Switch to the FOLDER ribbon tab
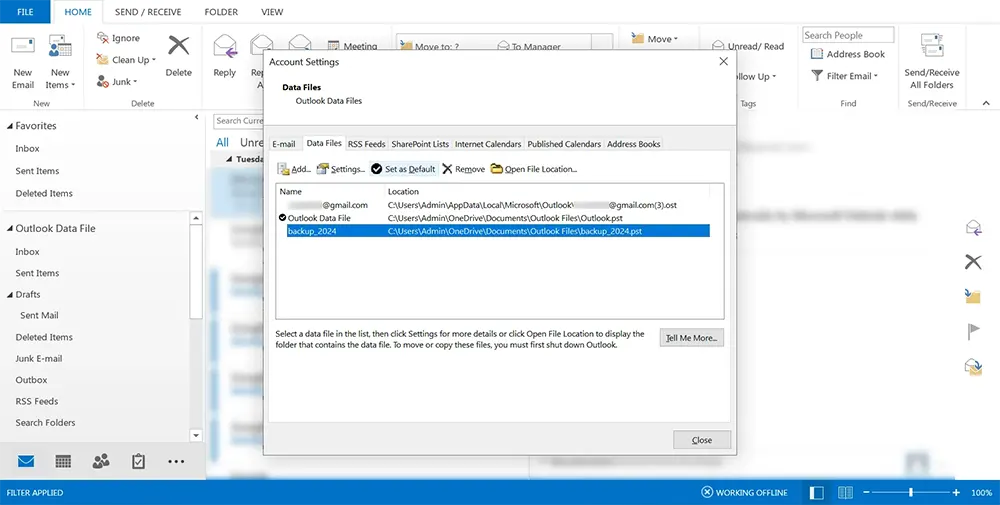Screen dimensions: 1000x505 pos(221,11)
